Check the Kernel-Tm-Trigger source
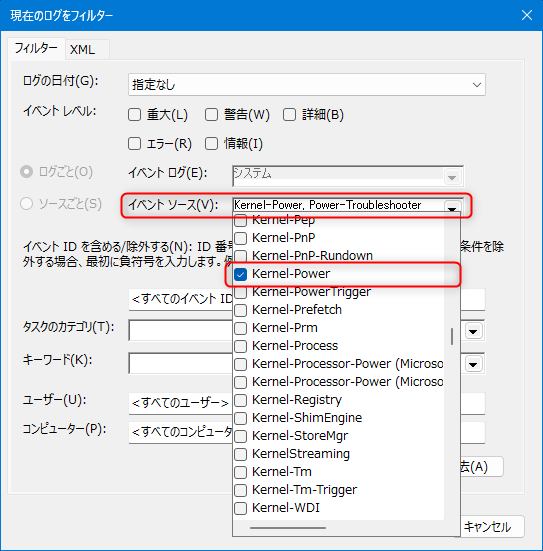 [240, 490]
